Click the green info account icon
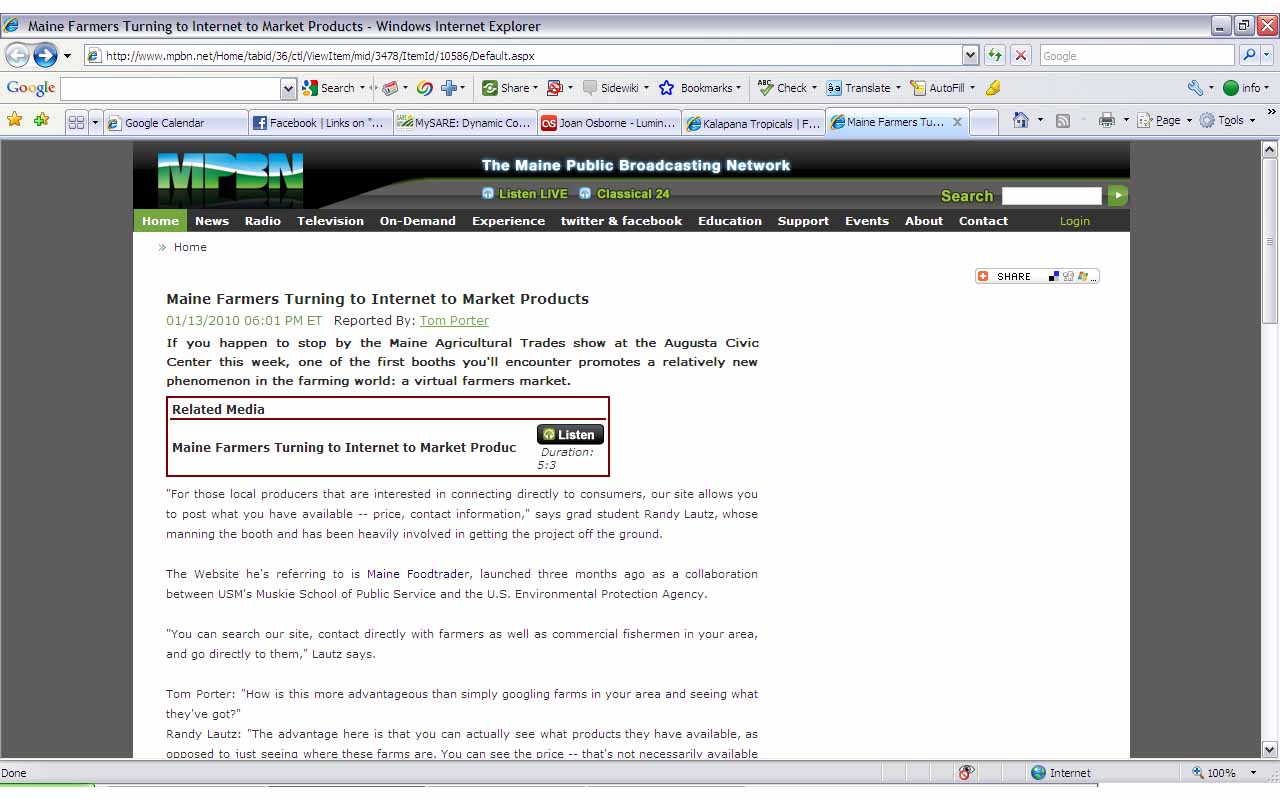Viewport: 1280px width, 800px height. [1231, 88]
